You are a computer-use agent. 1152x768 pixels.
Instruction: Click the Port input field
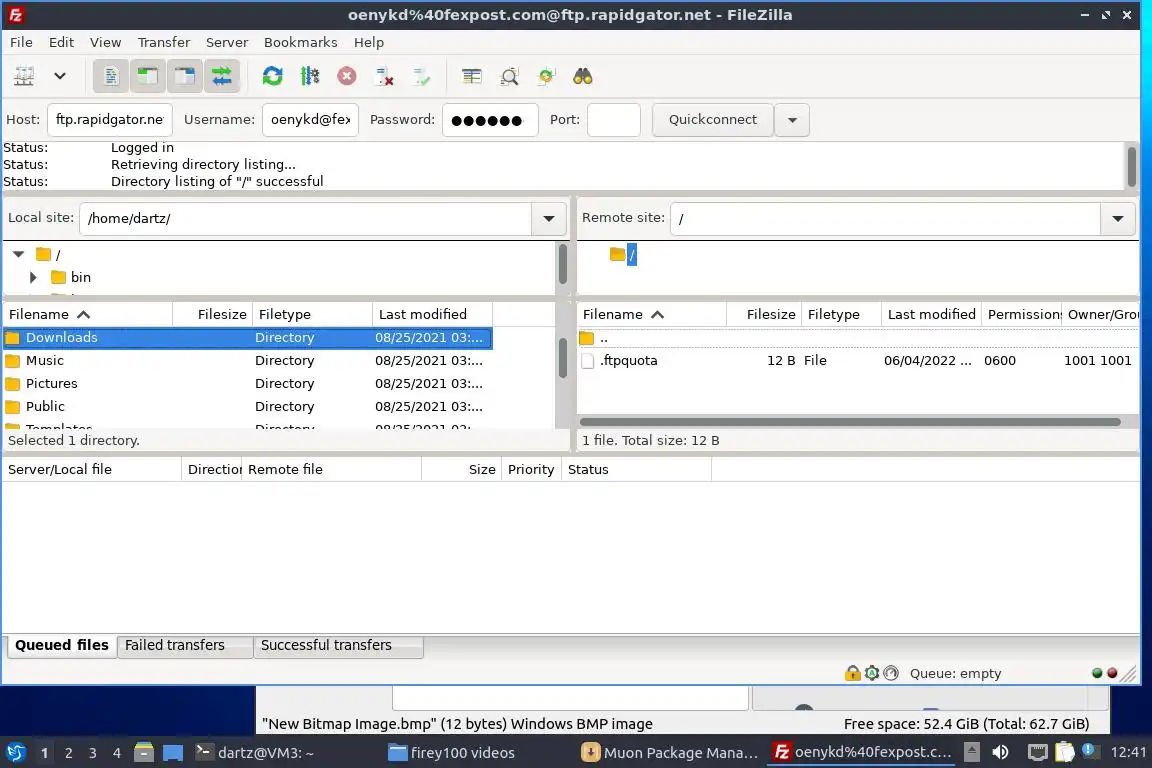(613, 120)
